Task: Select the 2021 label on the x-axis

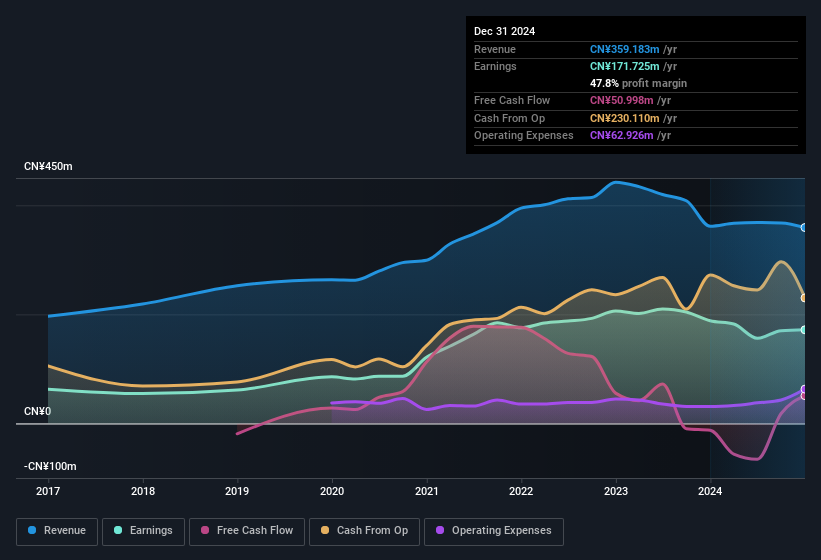Action: pyautogui.click(x=427, y=491)
